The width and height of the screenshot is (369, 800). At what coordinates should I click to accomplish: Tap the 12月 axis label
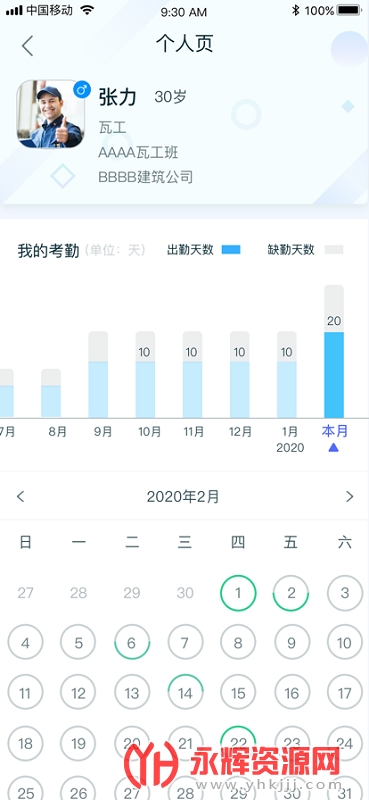240,432
